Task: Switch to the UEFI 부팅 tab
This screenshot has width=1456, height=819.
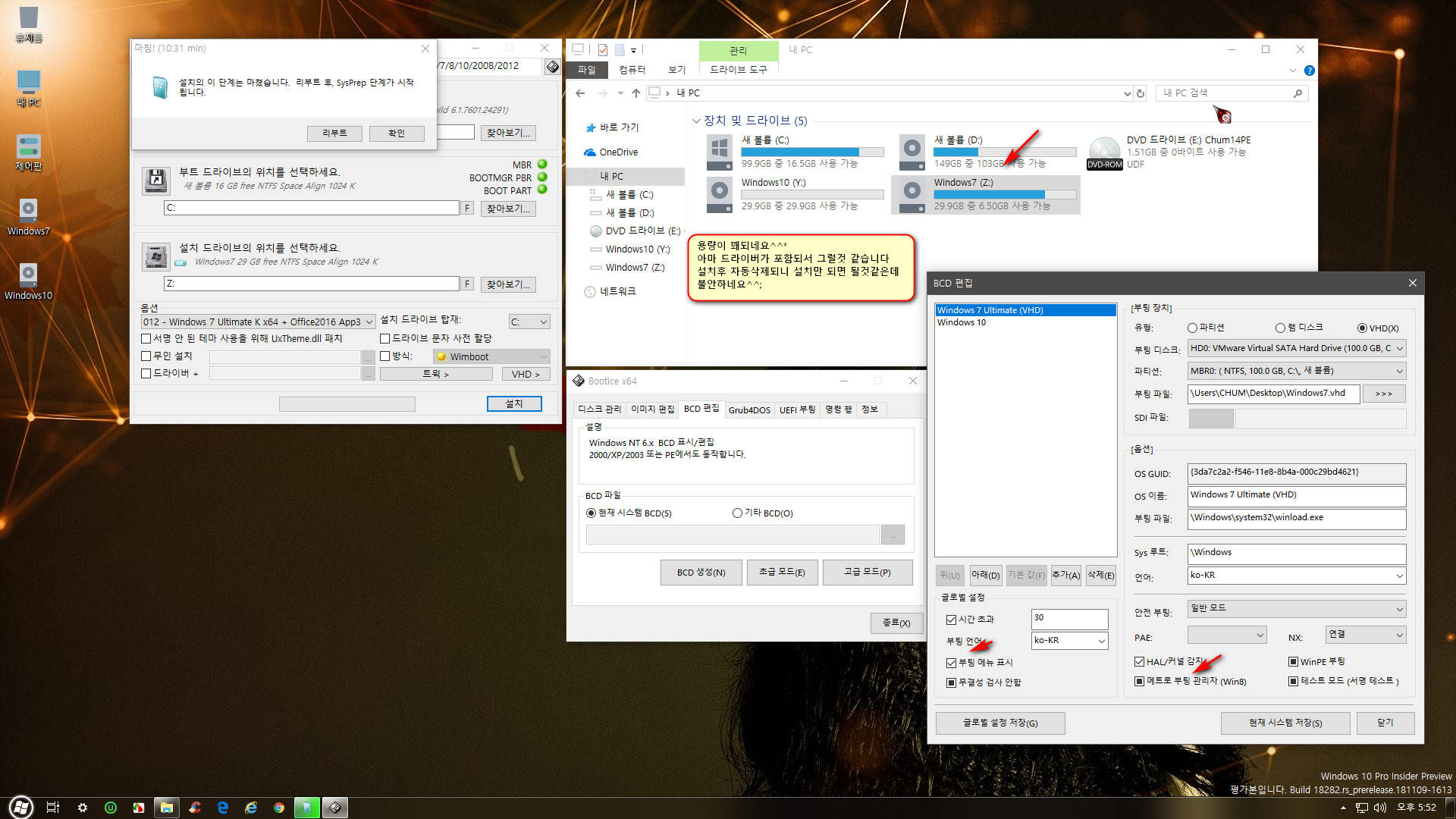Action: (x=797, y=409)
